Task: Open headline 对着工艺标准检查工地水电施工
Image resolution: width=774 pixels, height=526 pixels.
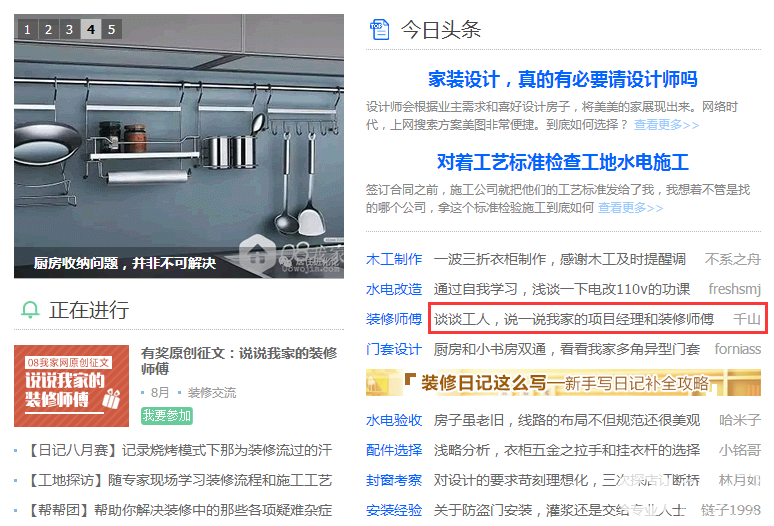Action: pos(563,162)
